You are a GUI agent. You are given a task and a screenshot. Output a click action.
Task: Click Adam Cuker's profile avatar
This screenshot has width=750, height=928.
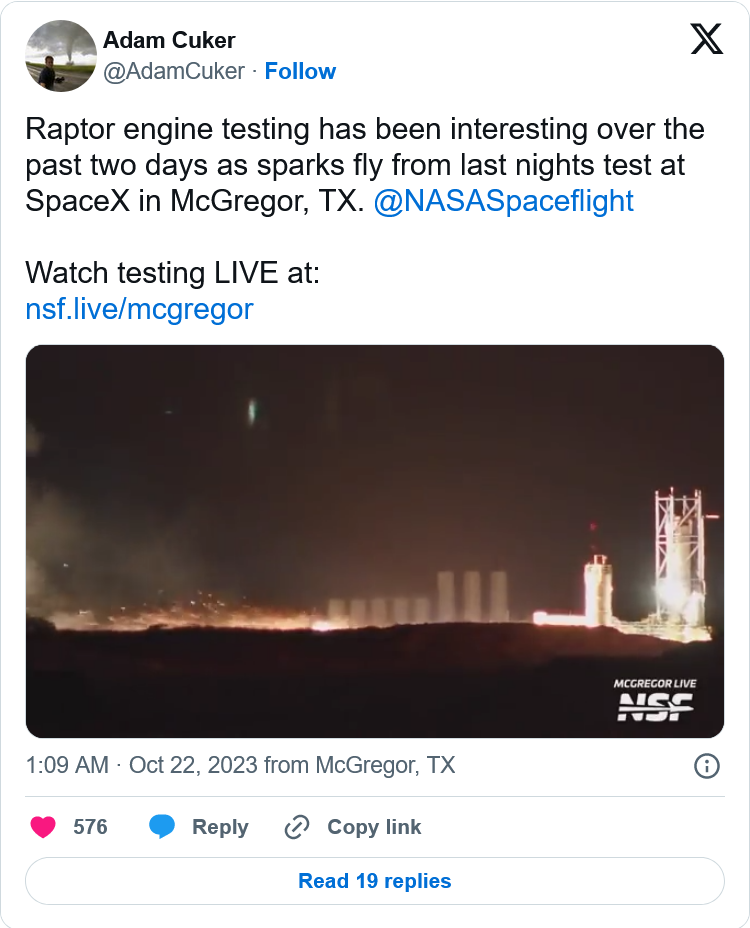[60, 56]
